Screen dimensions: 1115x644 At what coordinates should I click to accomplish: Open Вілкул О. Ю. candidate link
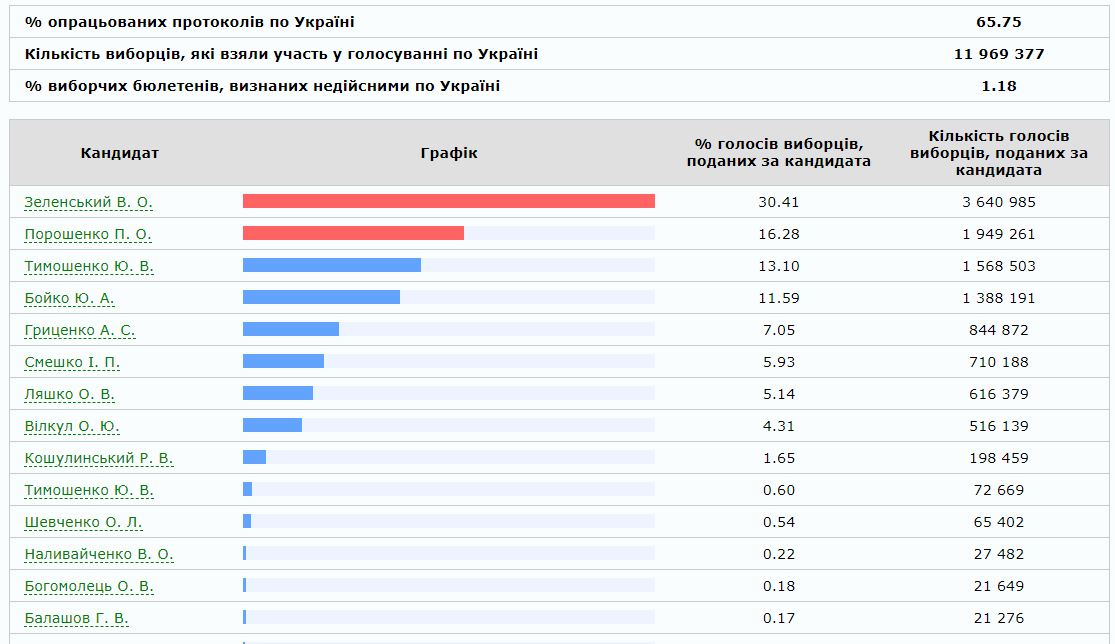pyautogui.click(x=72, y=426)
